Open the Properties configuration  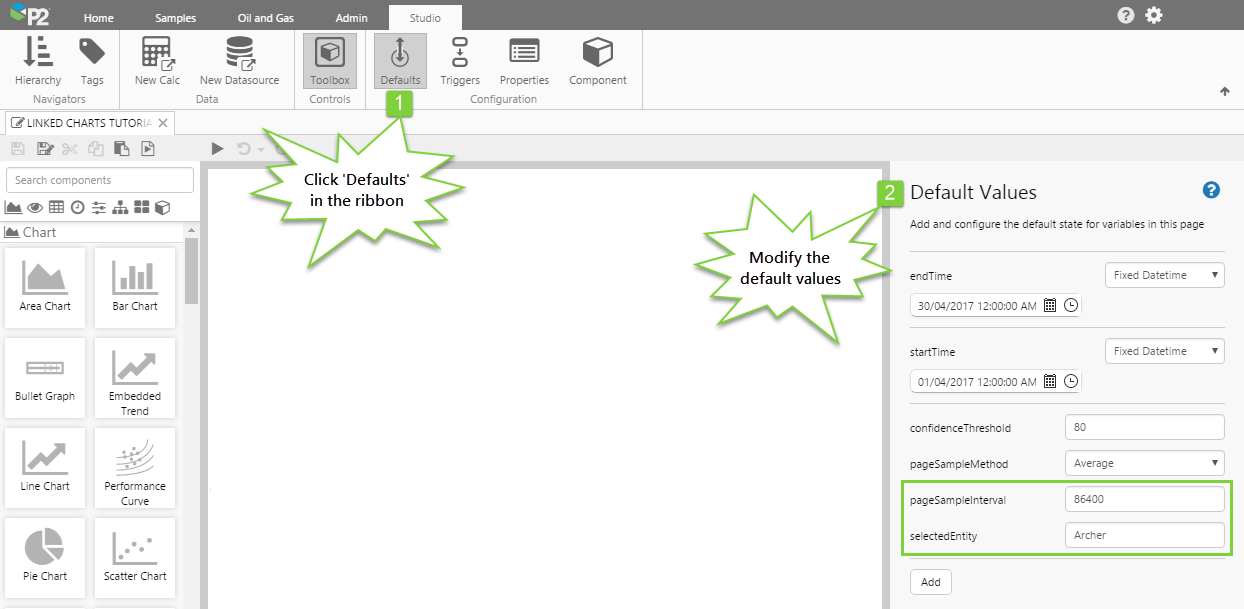(x=524, y=60)
